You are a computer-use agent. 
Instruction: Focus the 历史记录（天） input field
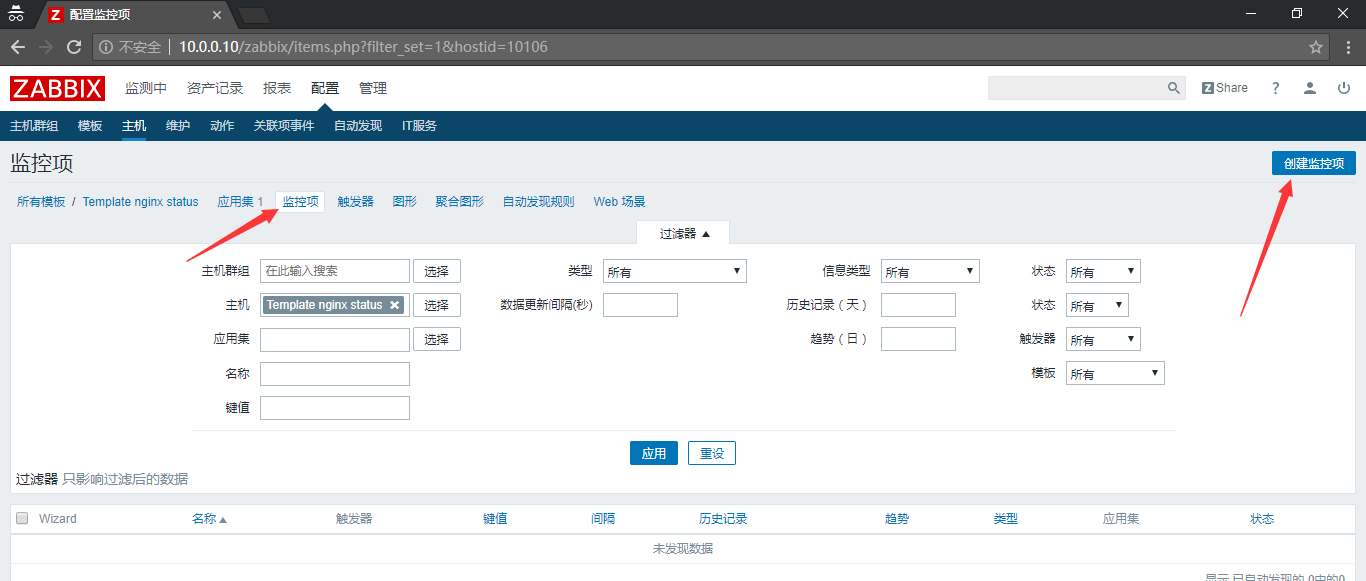[x=918, y=305]
